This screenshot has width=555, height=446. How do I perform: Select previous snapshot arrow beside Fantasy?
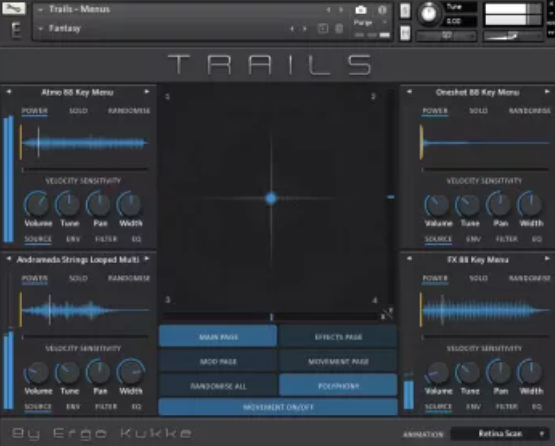[x=292, y=28]
